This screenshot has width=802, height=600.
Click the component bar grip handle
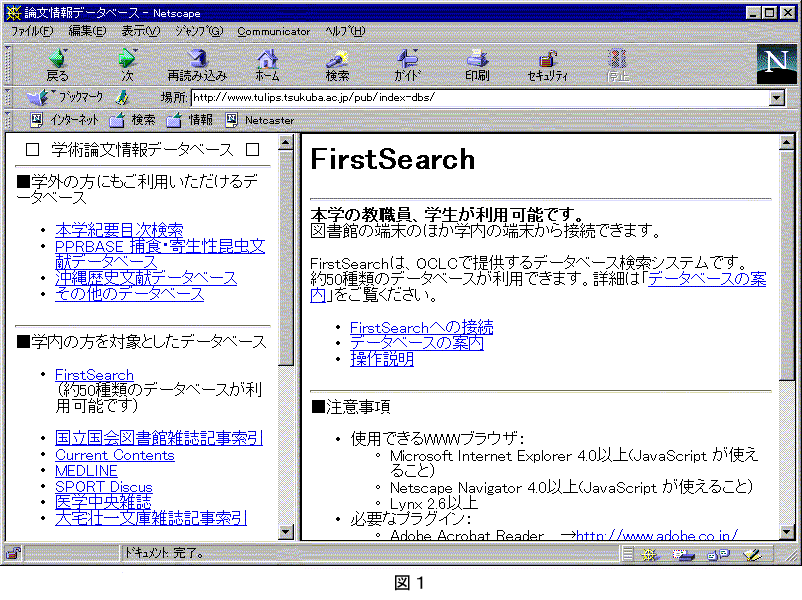[628, 554]
